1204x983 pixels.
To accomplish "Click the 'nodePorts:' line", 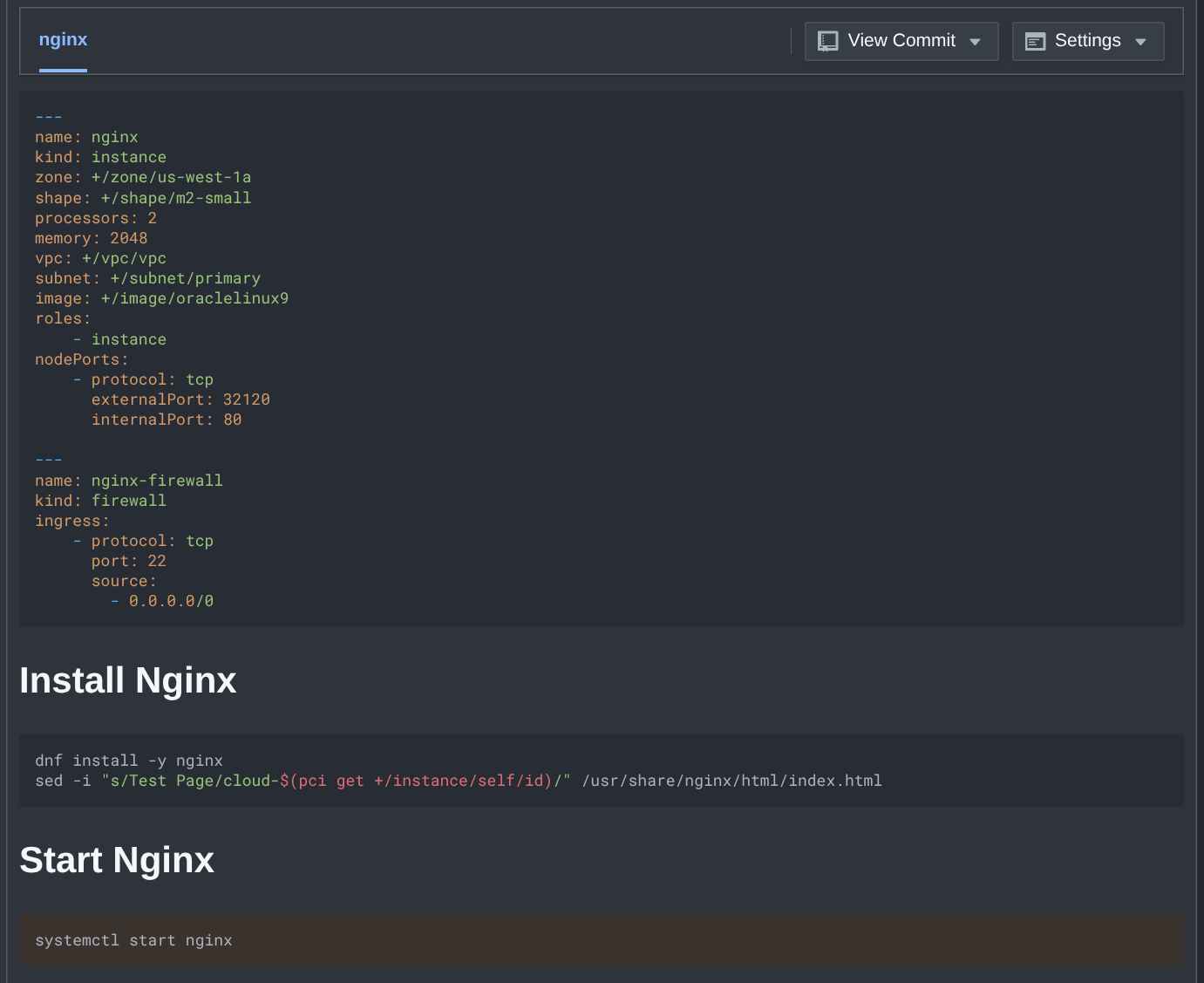I will click(81, 359).
